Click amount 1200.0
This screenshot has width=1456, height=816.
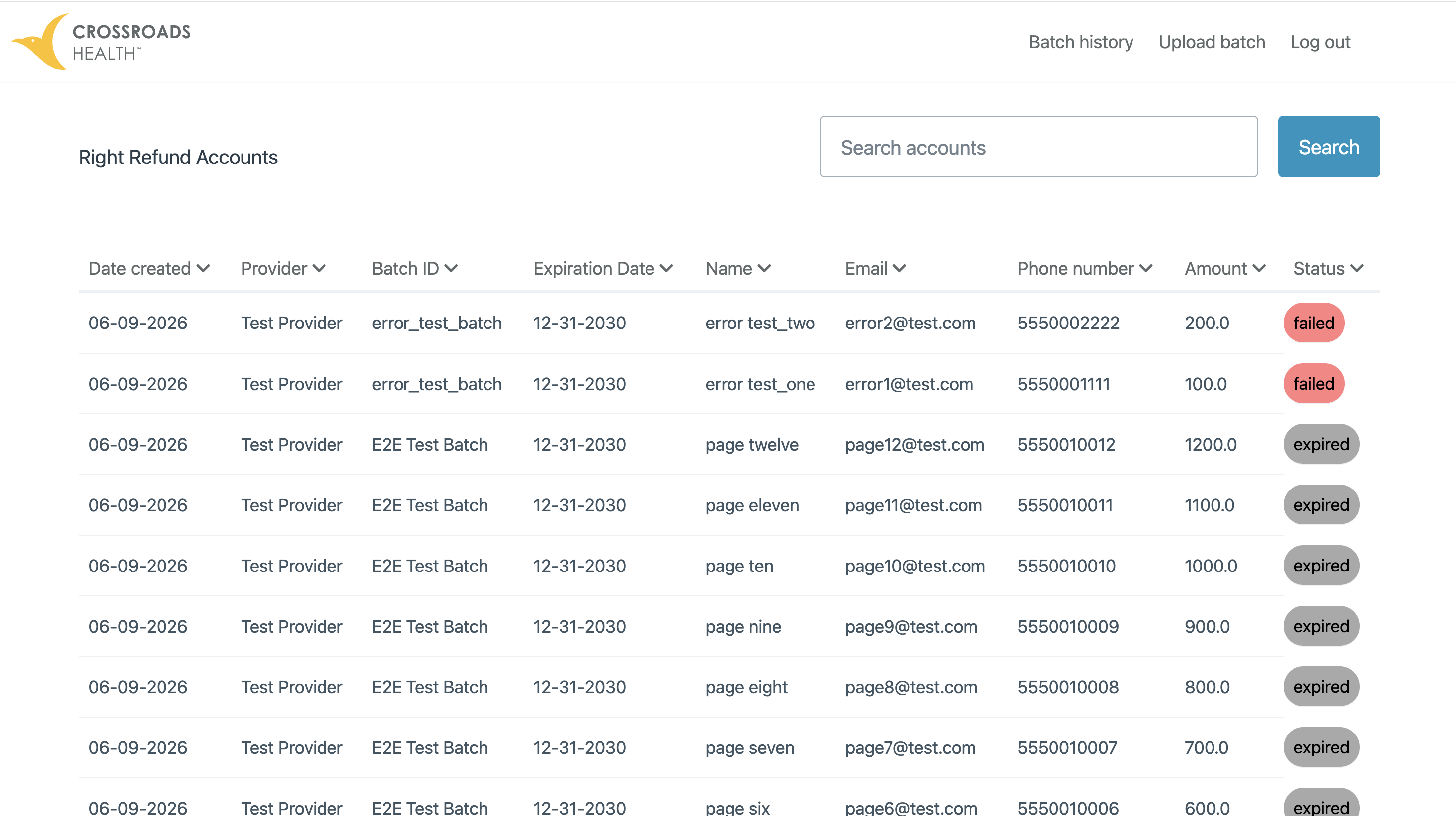point(1211,445)
